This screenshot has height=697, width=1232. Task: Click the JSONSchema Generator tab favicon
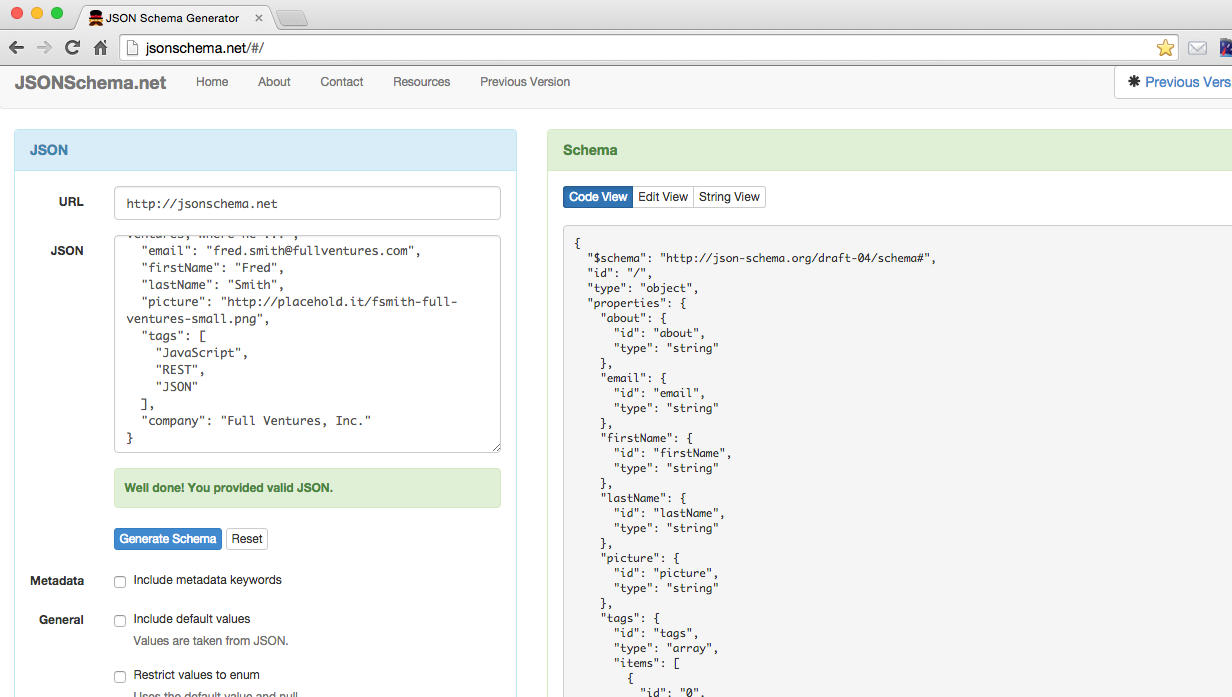96,17
